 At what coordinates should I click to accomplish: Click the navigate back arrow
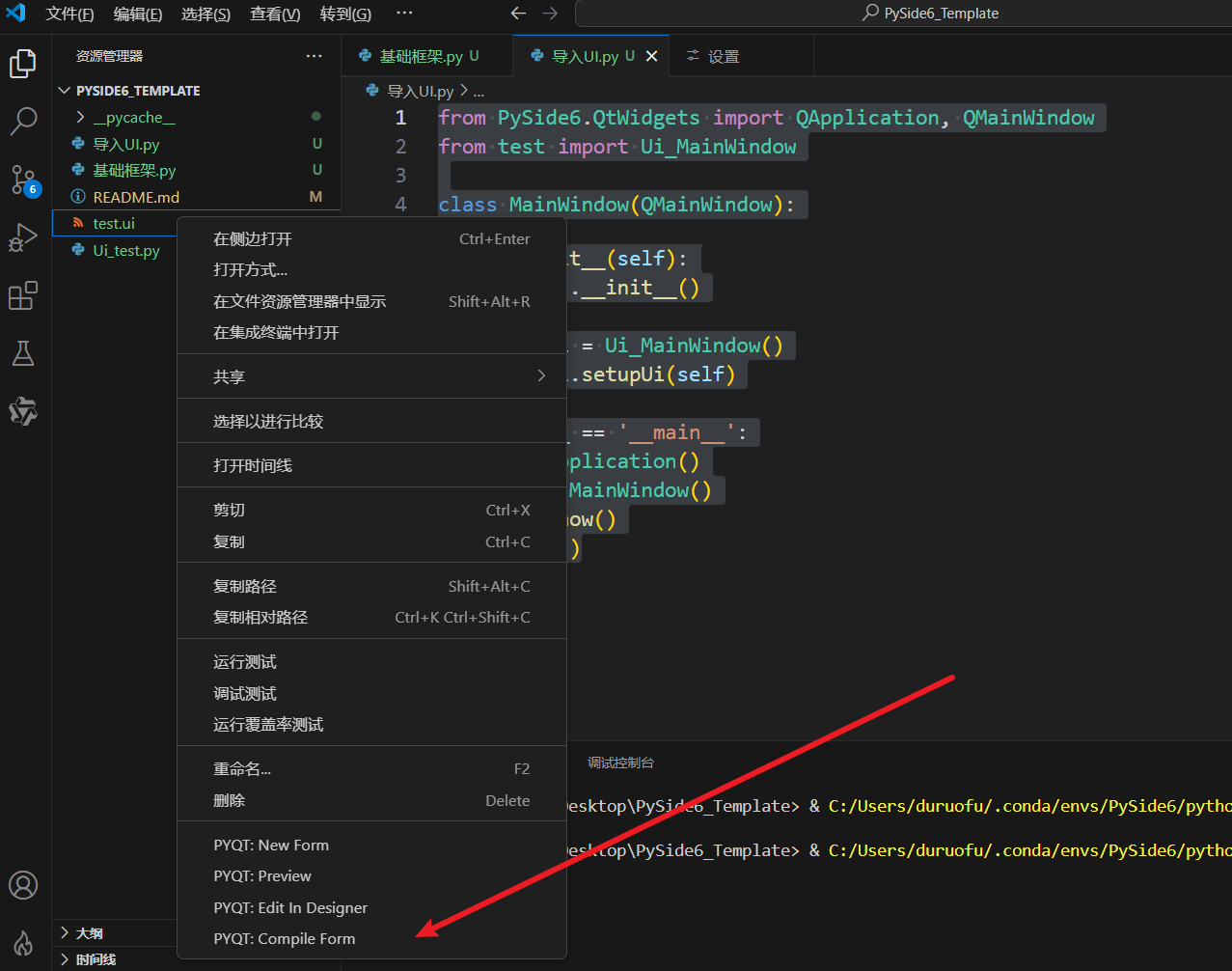tap(518, 14)
